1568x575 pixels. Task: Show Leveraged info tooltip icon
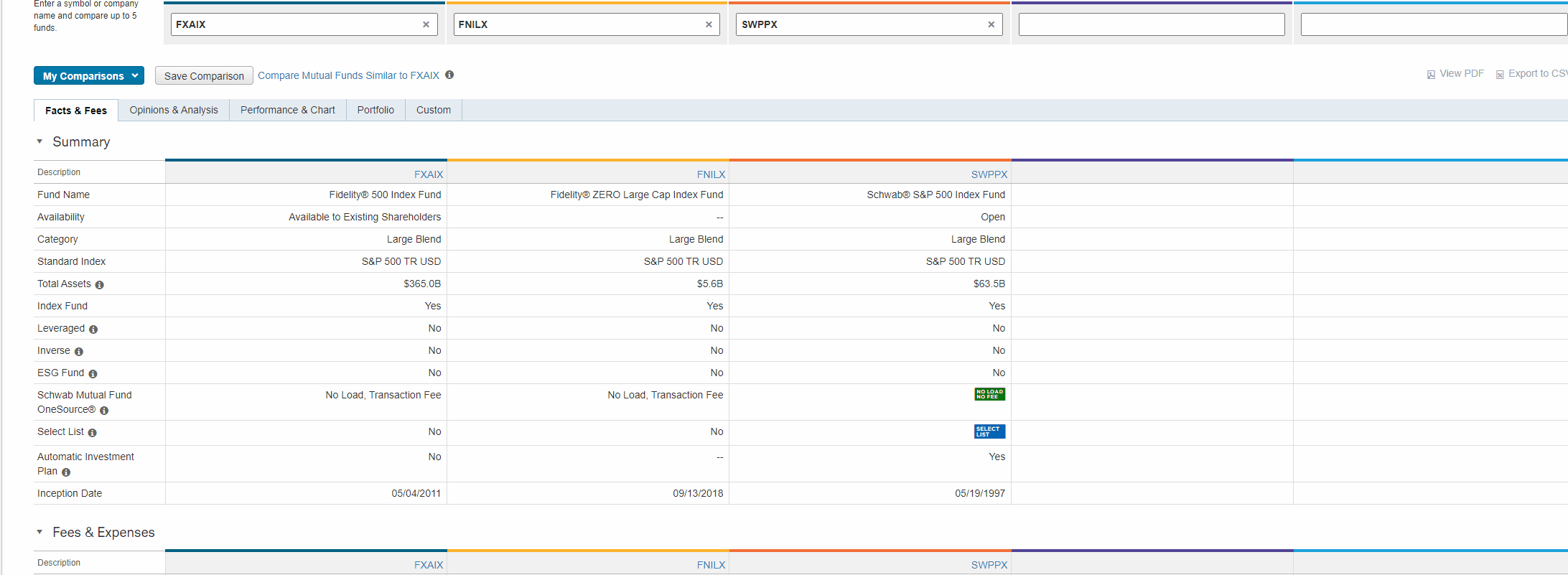click(93, 329)
